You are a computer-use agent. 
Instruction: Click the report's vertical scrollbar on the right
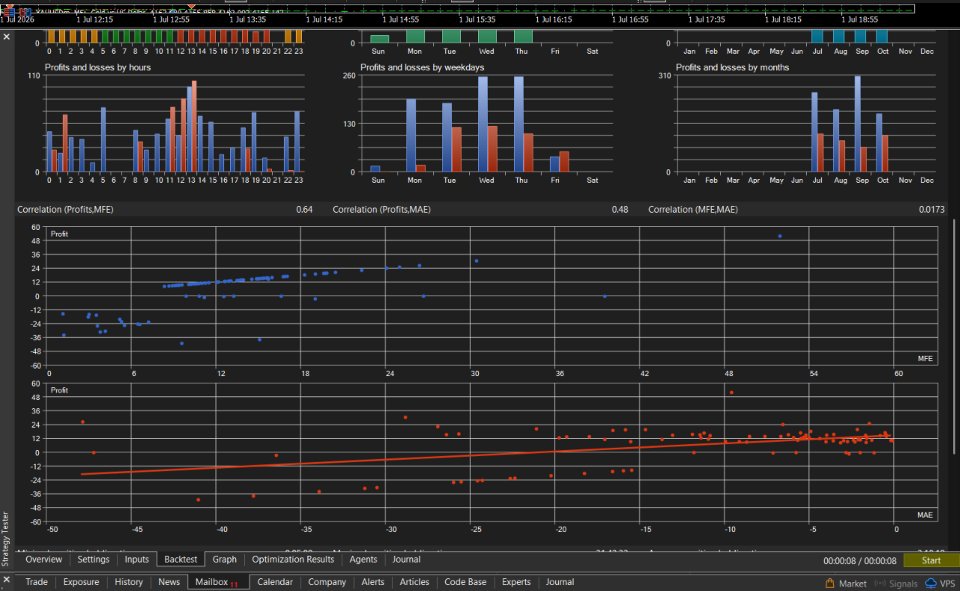(x=955, y=337)
